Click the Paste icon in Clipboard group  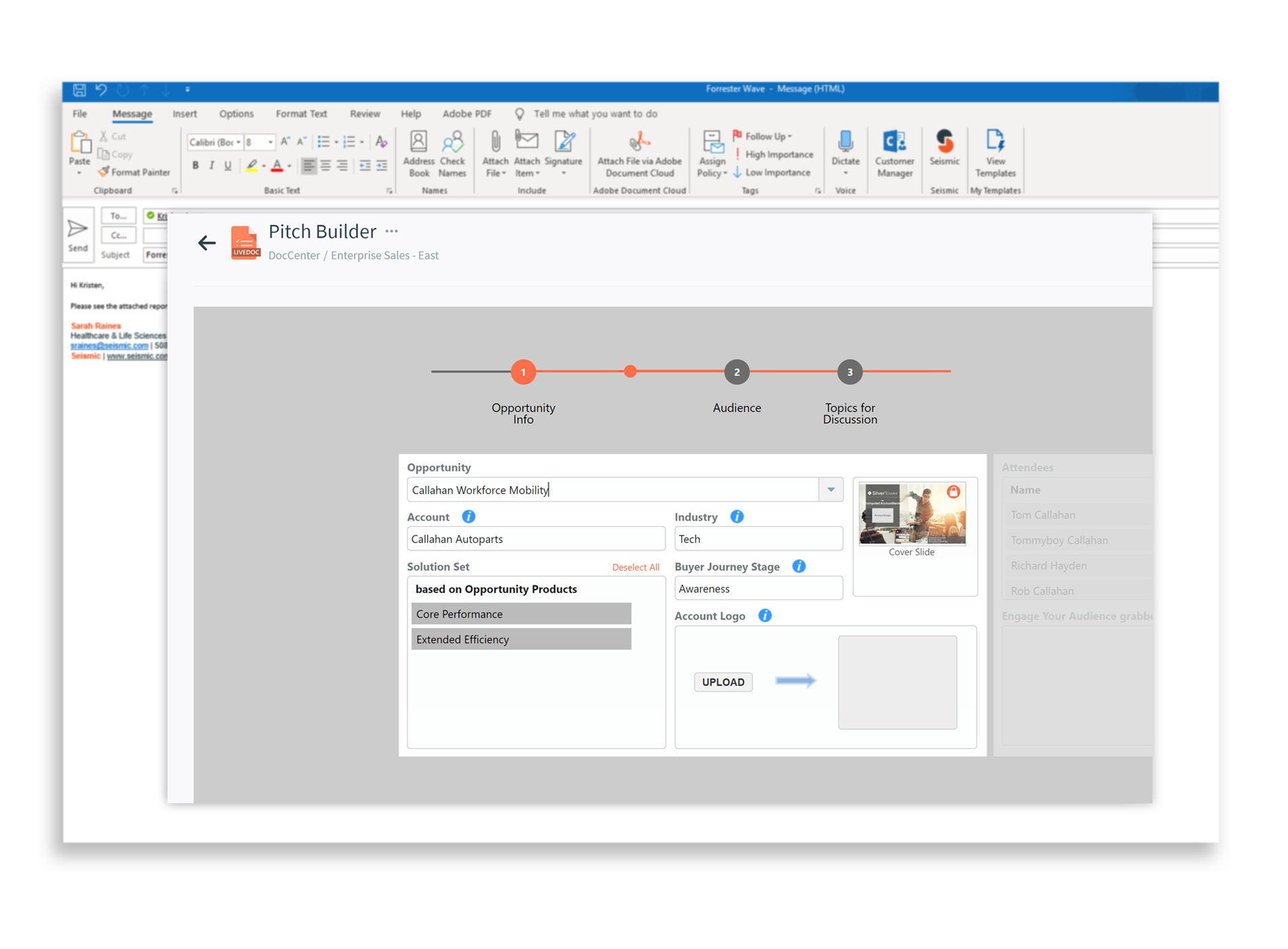pyautogui.click(x=80, y=144)
